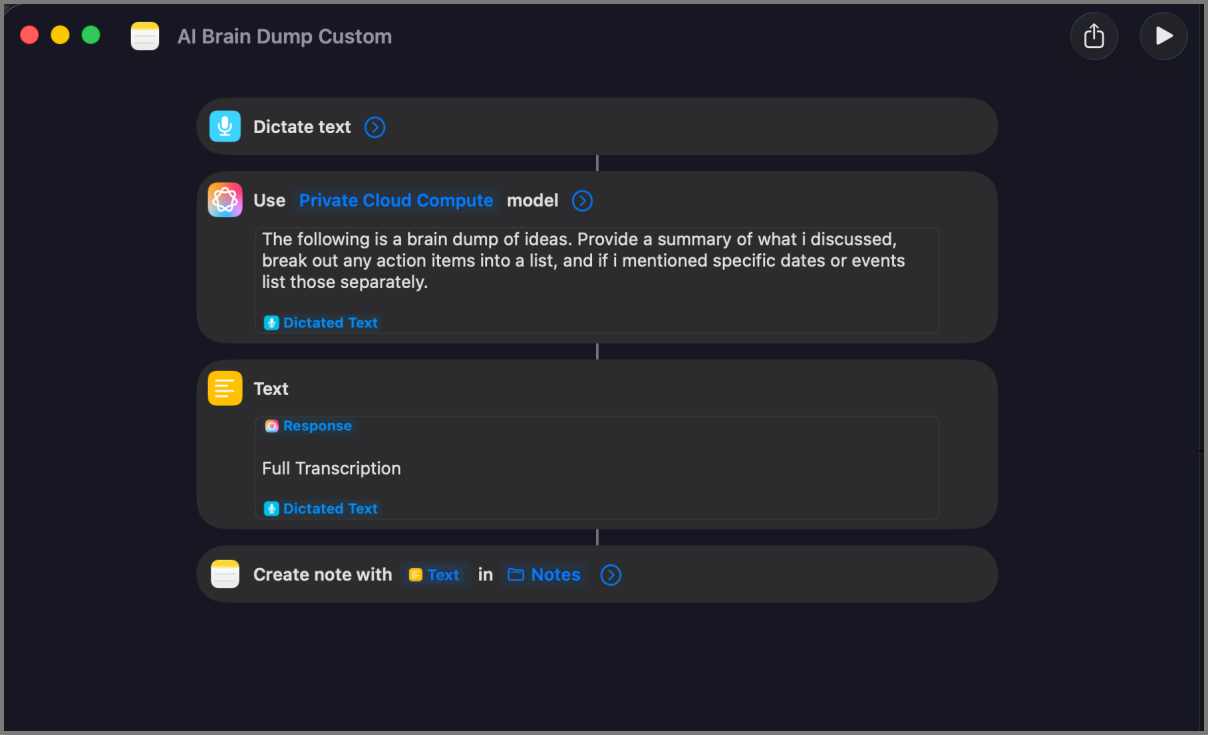This screenshot has height=735, width=1208.
Task: Click the shortcut icon beside the title
Action: [144, 35]
